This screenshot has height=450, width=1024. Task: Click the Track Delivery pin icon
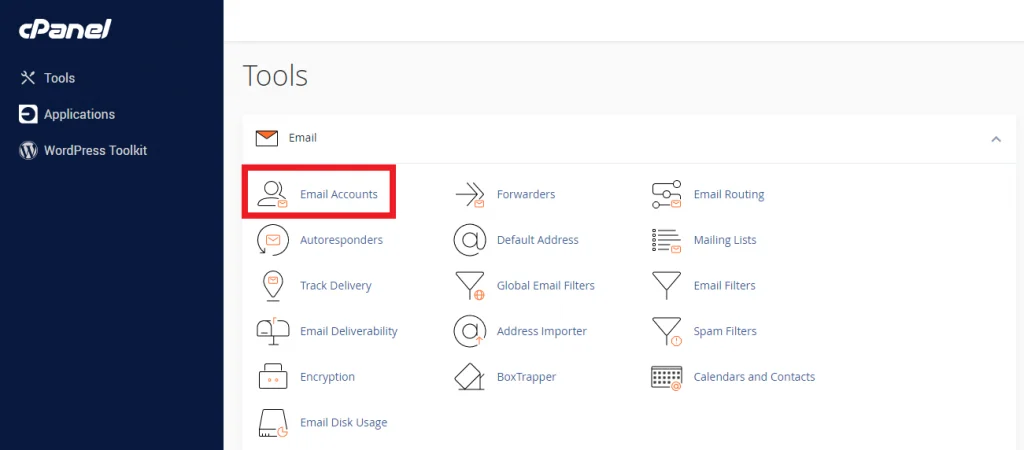(272, 286)
